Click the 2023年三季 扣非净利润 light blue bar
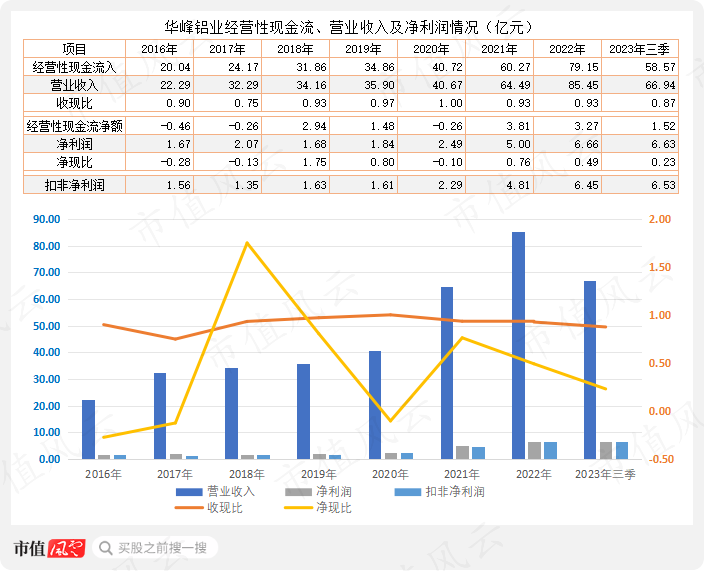This screenshot has width=704, height=571. tap(622, 450)
